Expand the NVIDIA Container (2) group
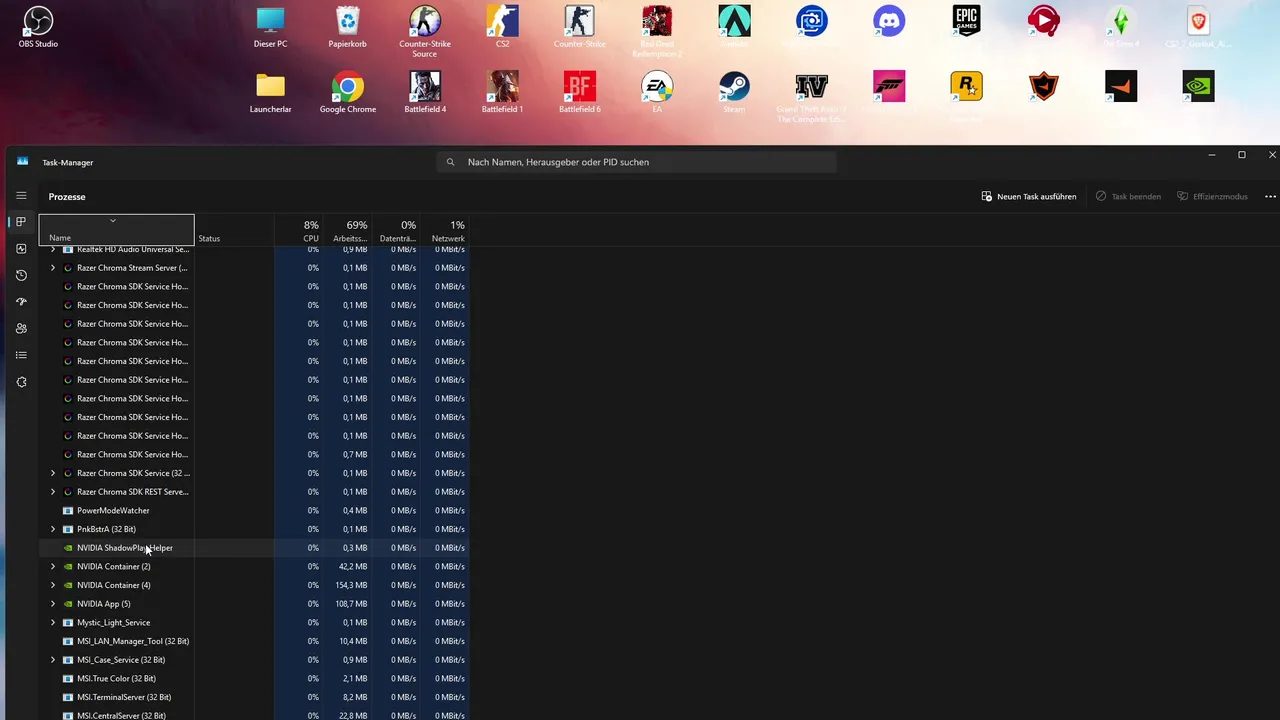 click(x=53, y=566)
